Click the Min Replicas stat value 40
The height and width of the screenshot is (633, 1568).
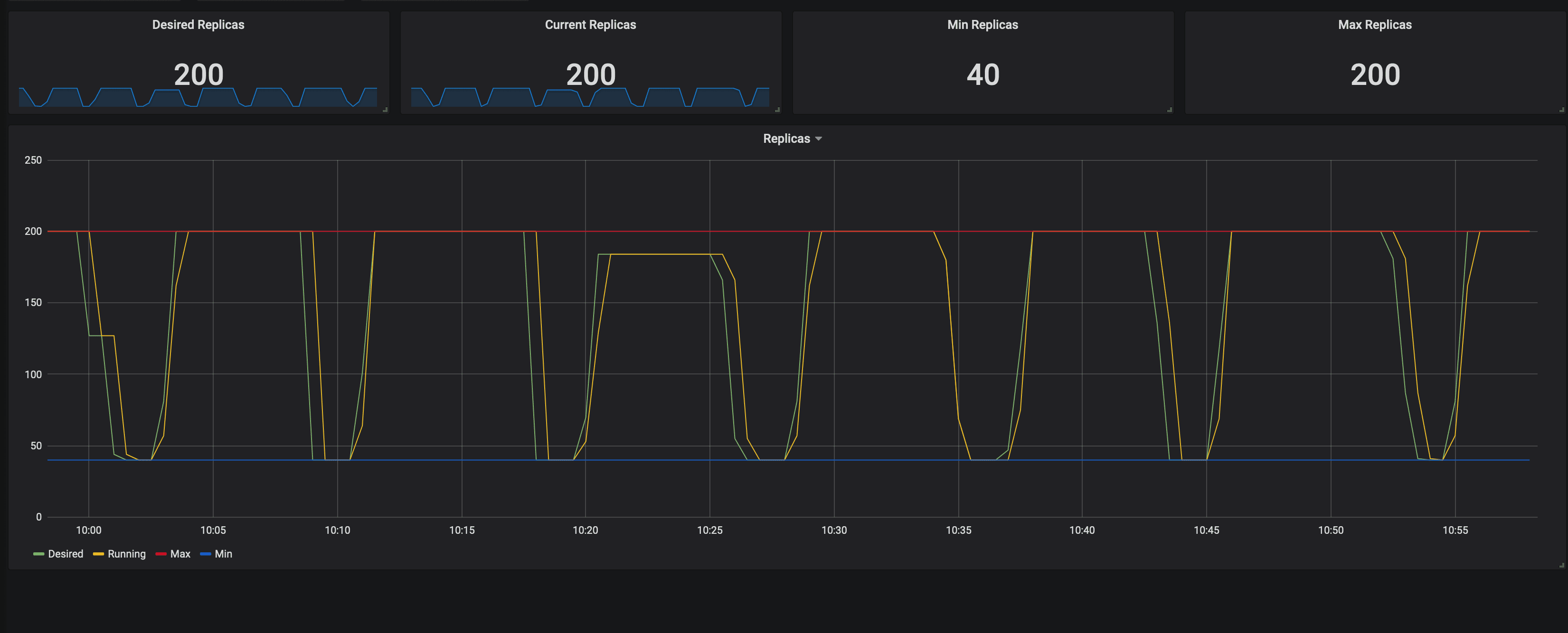(983, 74)
